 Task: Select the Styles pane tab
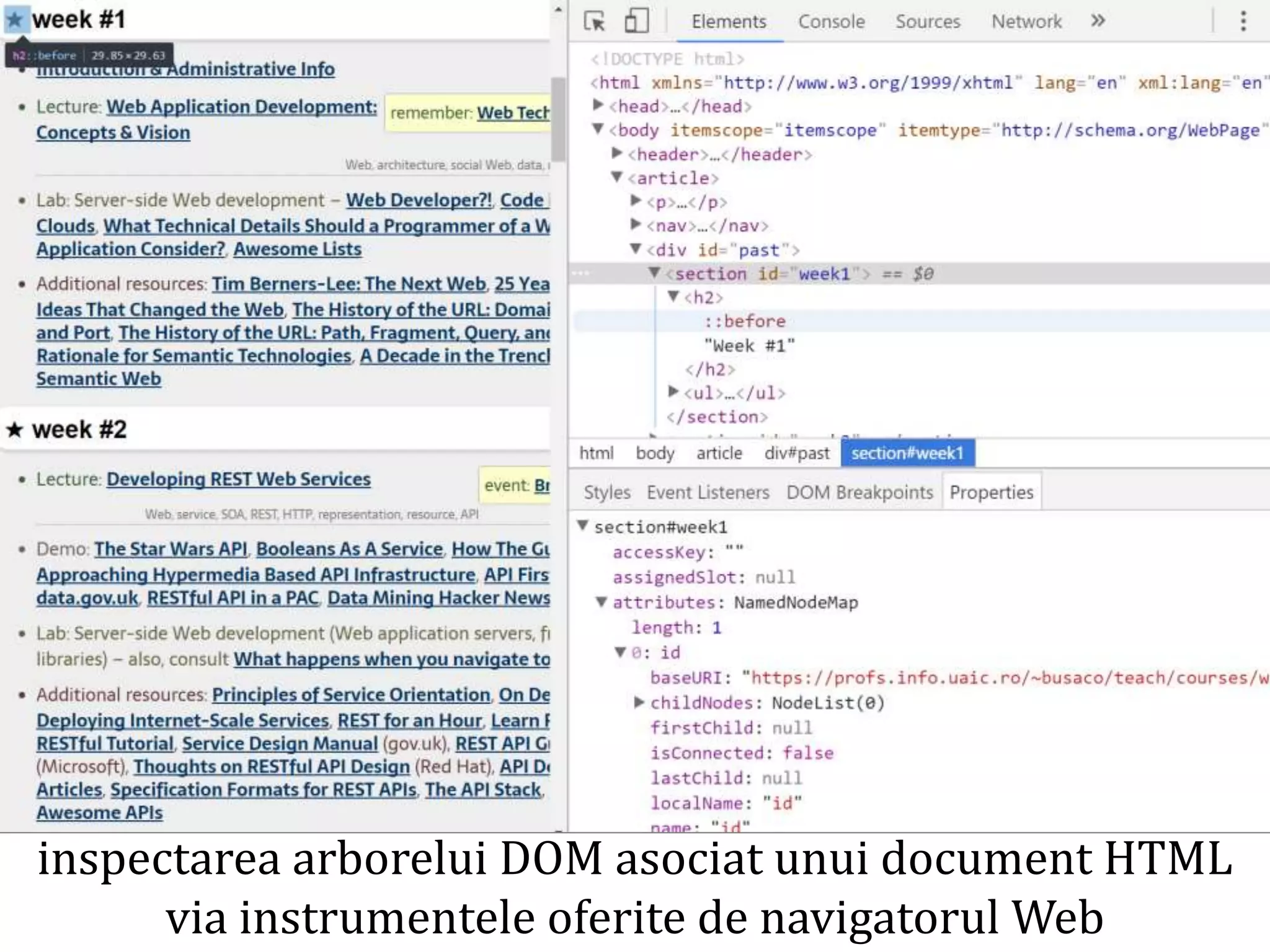point(606,492)
